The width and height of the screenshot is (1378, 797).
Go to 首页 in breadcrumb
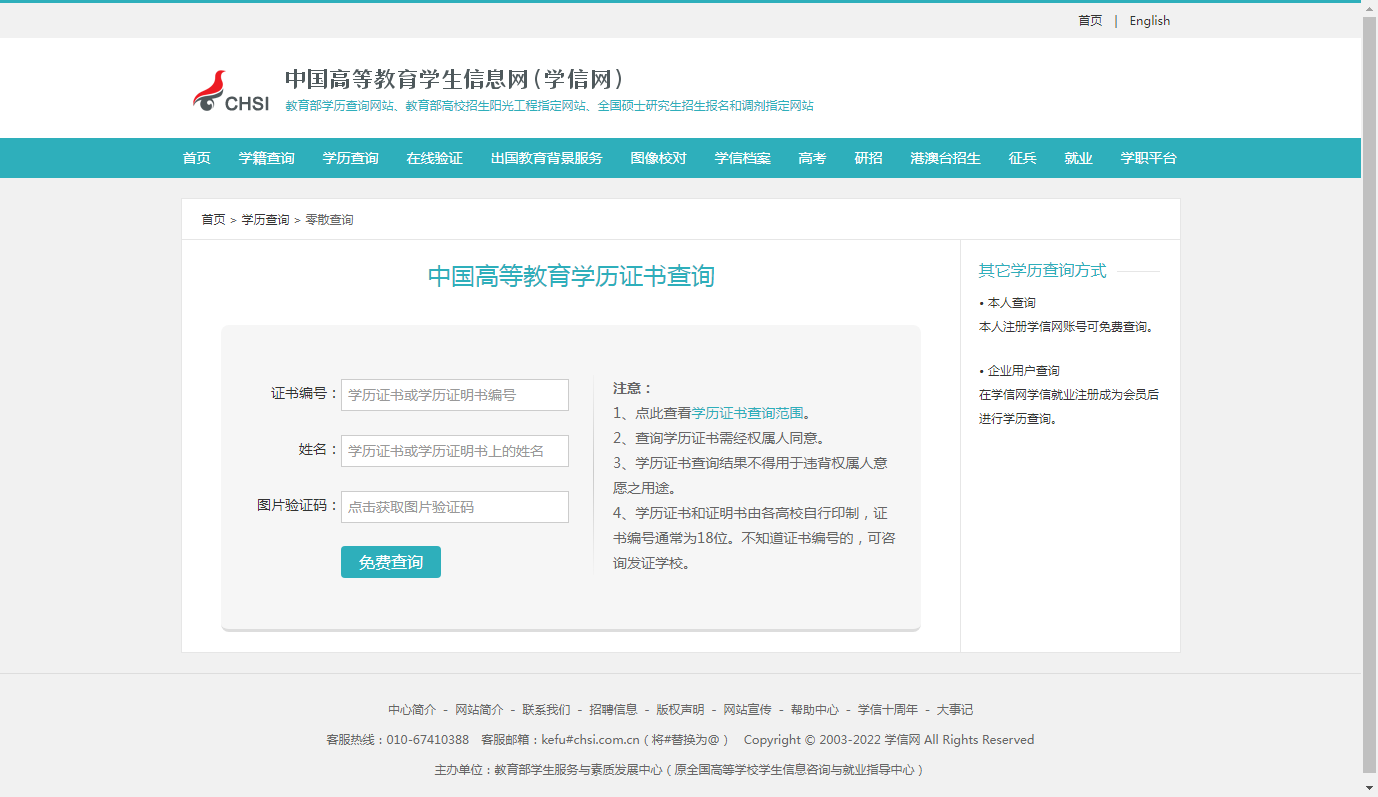pyautogui.click(x=213, y=220)
